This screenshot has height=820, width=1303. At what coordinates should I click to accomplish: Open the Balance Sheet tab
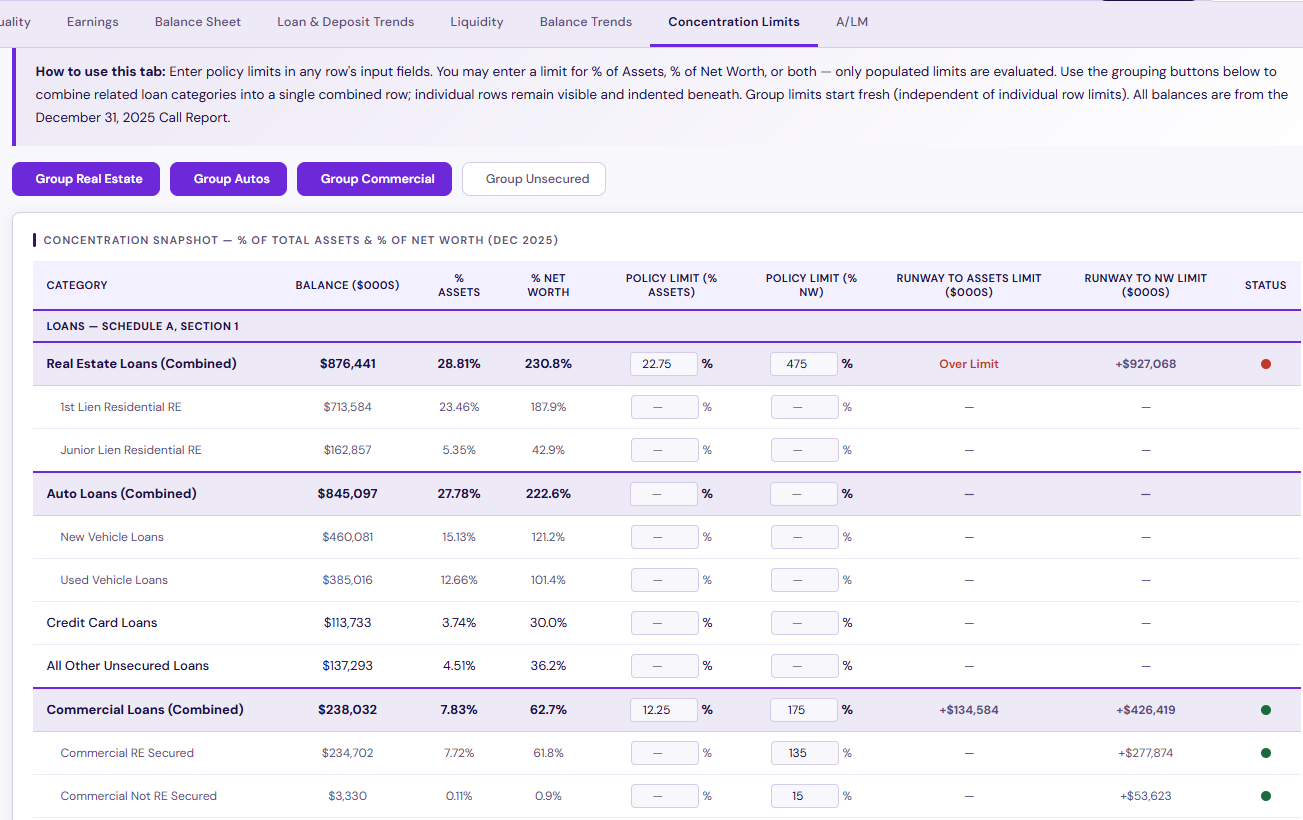pos(198,22)
